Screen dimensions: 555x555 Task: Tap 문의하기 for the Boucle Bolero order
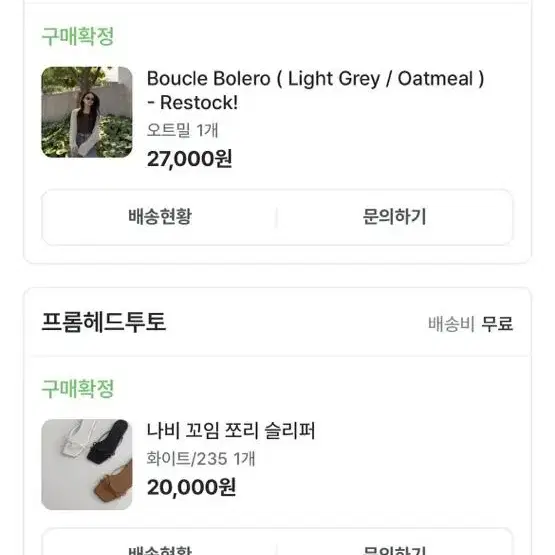pyautogui.click(x=395, y=217)
